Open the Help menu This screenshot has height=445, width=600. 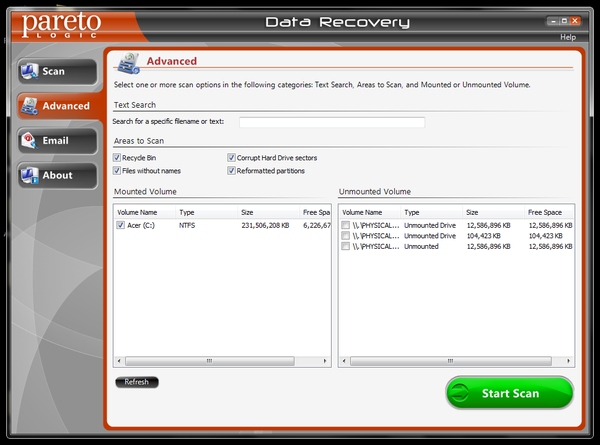(568, 37)
